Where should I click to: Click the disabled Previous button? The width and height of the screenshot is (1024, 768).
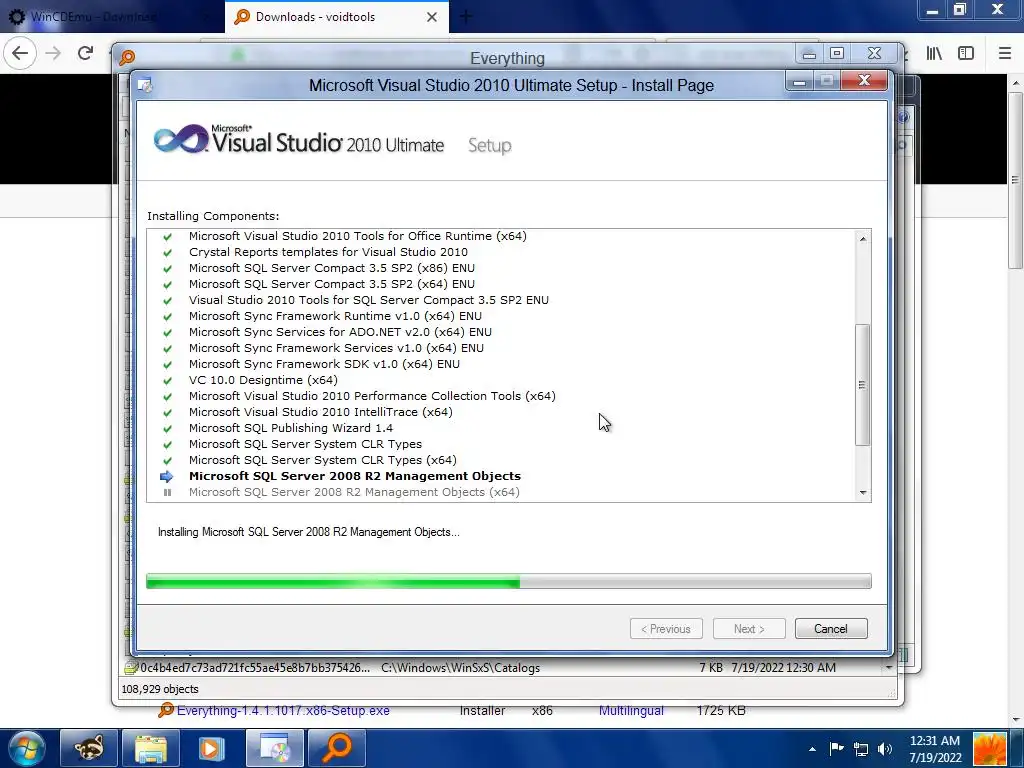666,628
